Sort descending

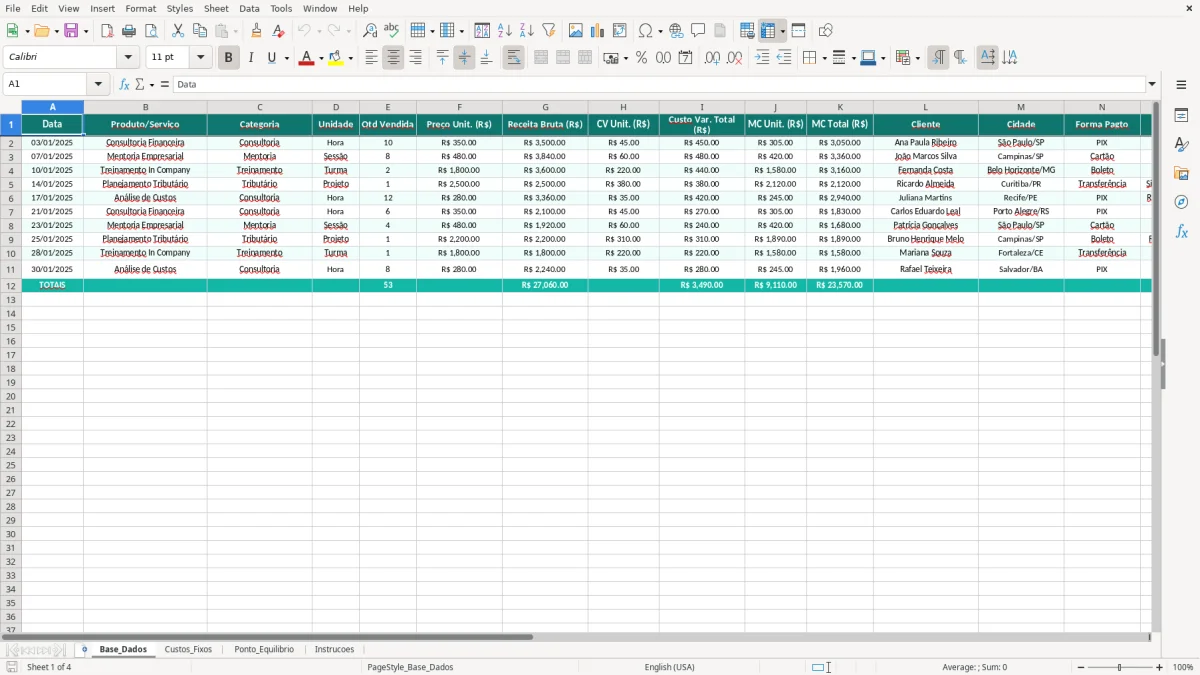point(527,31)
